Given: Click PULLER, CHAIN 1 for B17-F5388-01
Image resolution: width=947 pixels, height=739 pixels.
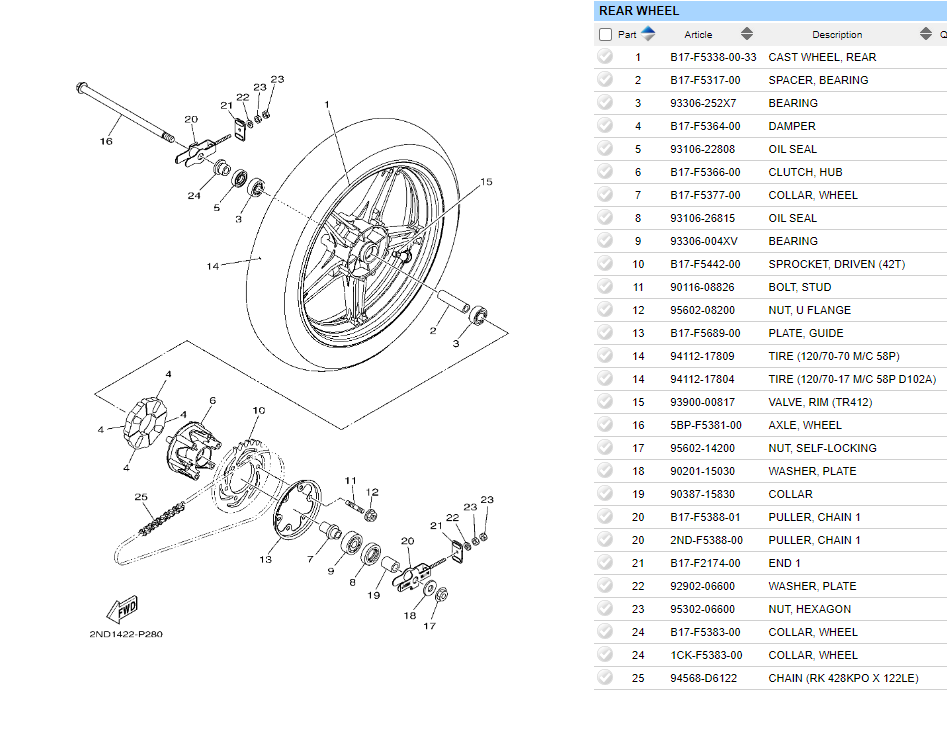Looking at the screenshot, I should (x=815, y=517).
